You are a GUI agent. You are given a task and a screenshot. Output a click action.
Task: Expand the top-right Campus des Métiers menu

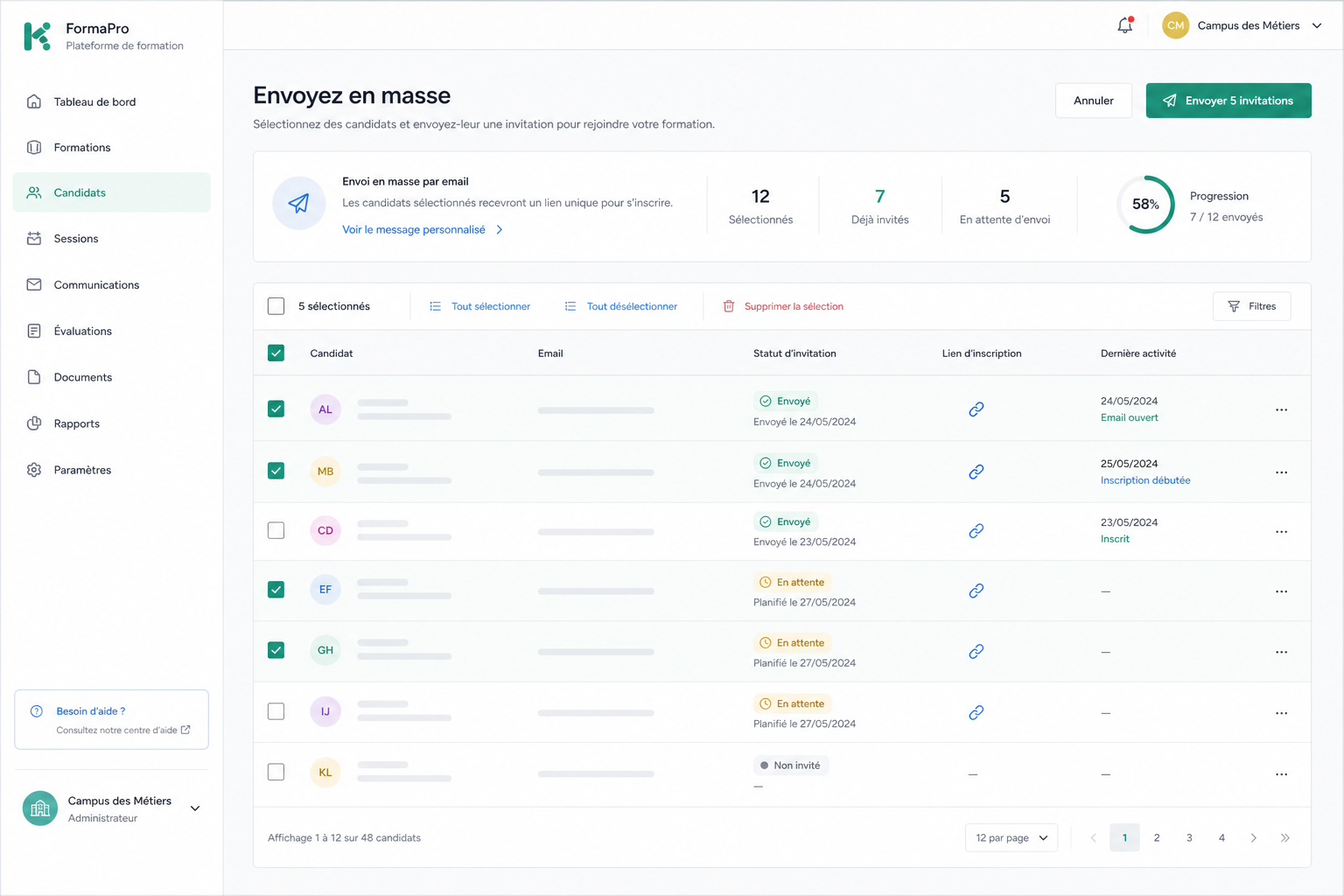pyautogui.click(x=1317, y=26)
